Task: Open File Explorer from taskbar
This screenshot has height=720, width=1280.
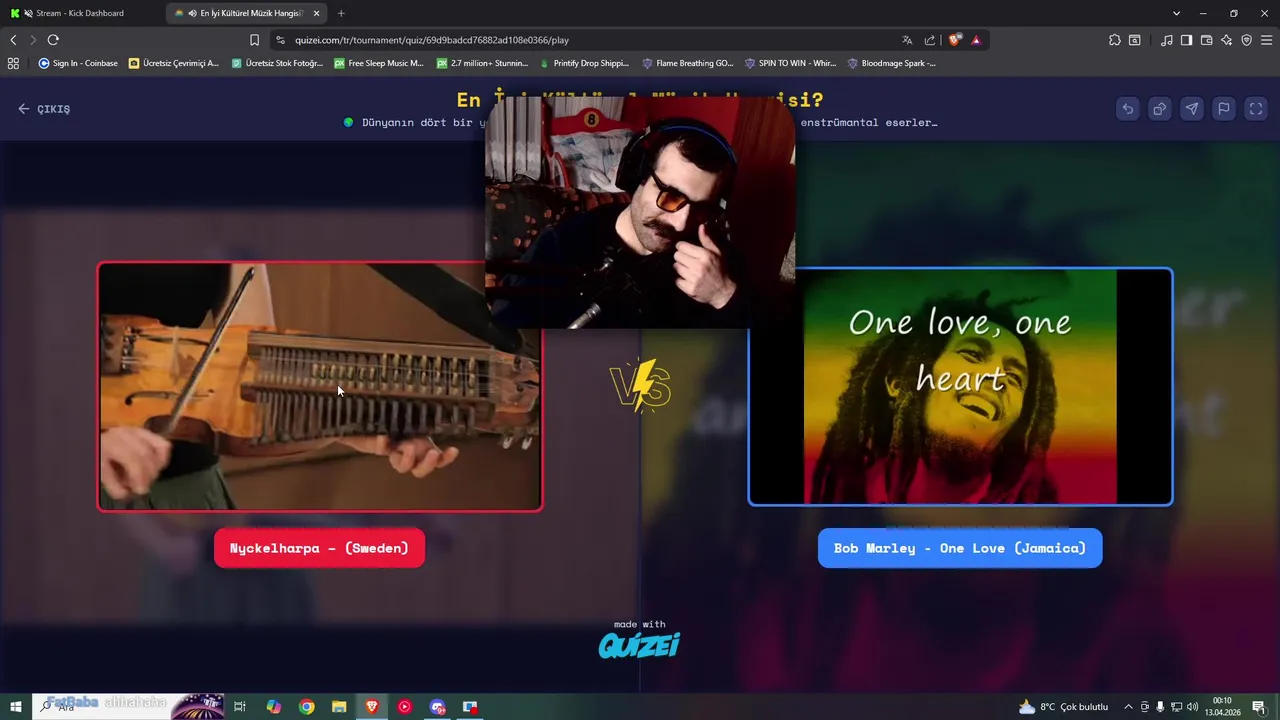Action: coord(339,707)
